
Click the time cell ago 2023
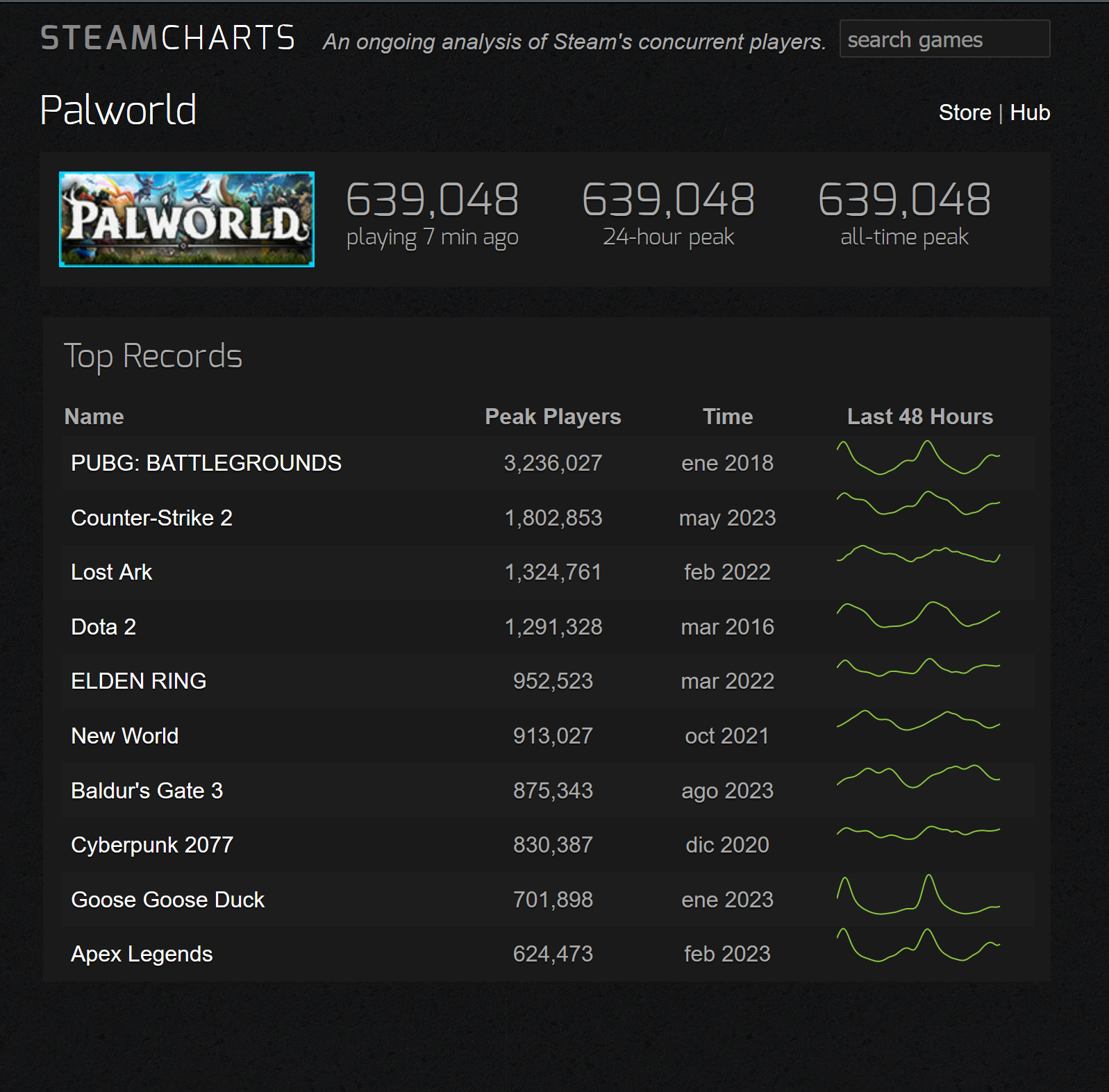click(x=728, y=791)
